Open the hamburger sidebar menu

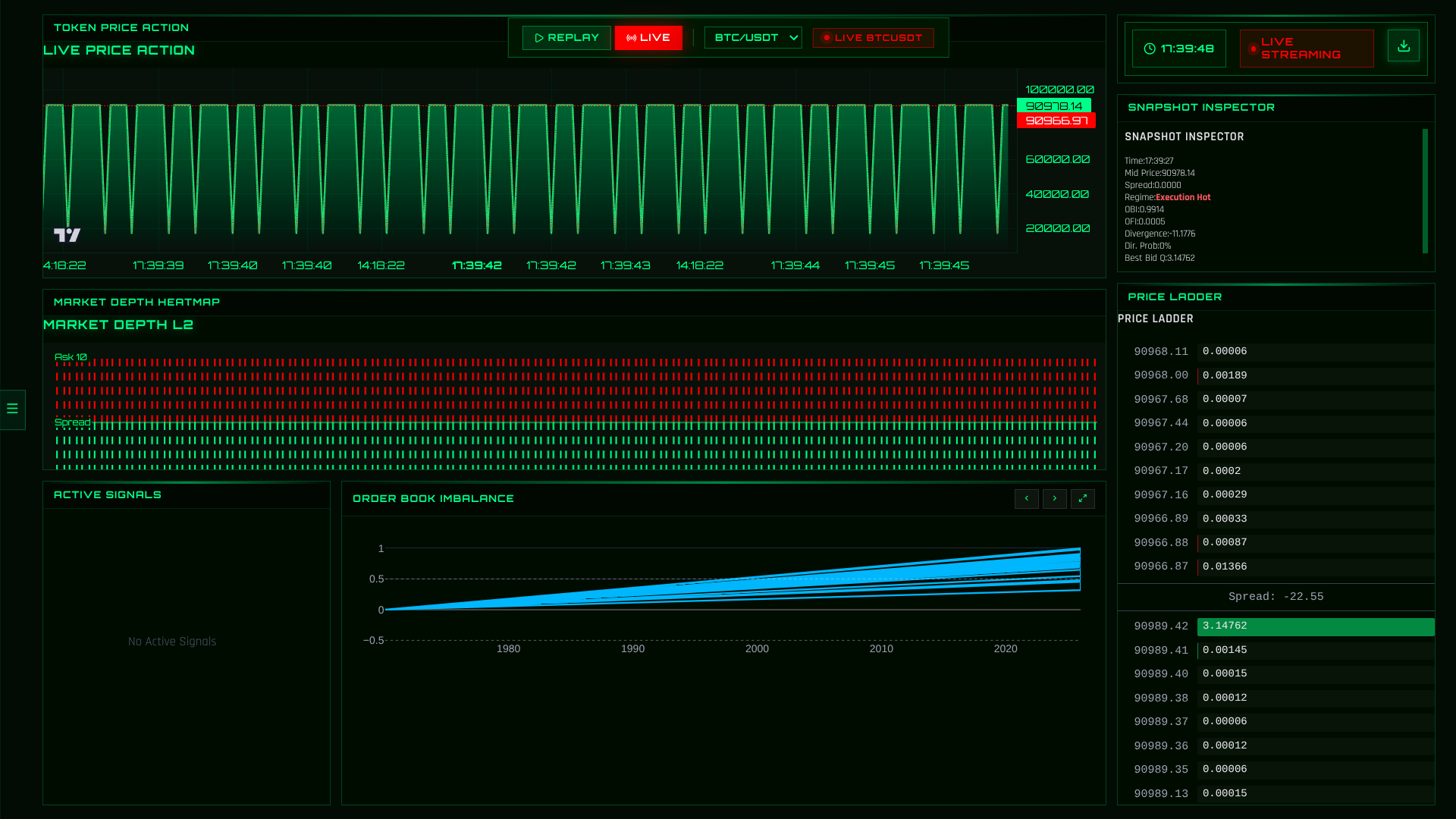[x=12, y=409]
